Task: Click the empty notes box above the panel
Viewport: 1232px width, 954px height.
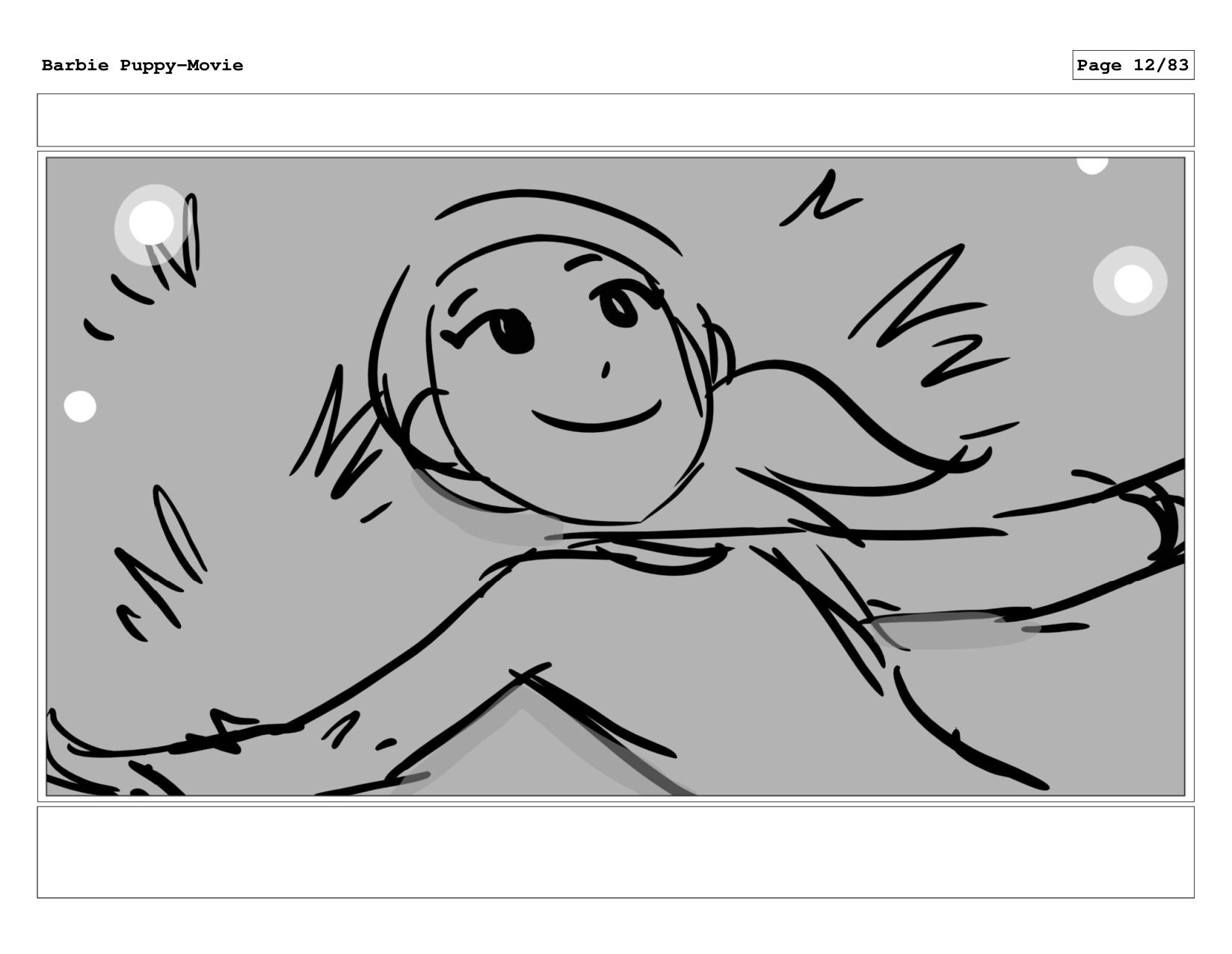Action: [x=615, y=120]
